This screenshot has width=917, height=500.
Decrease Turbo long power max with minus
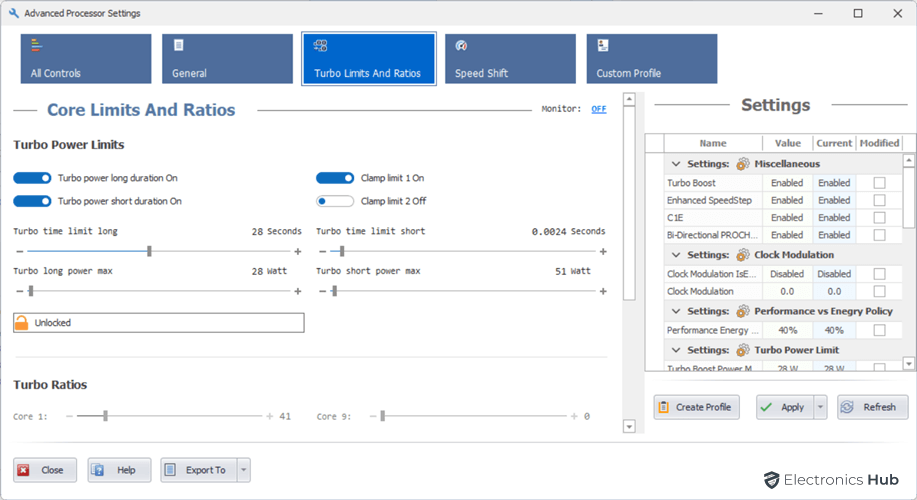20,291
